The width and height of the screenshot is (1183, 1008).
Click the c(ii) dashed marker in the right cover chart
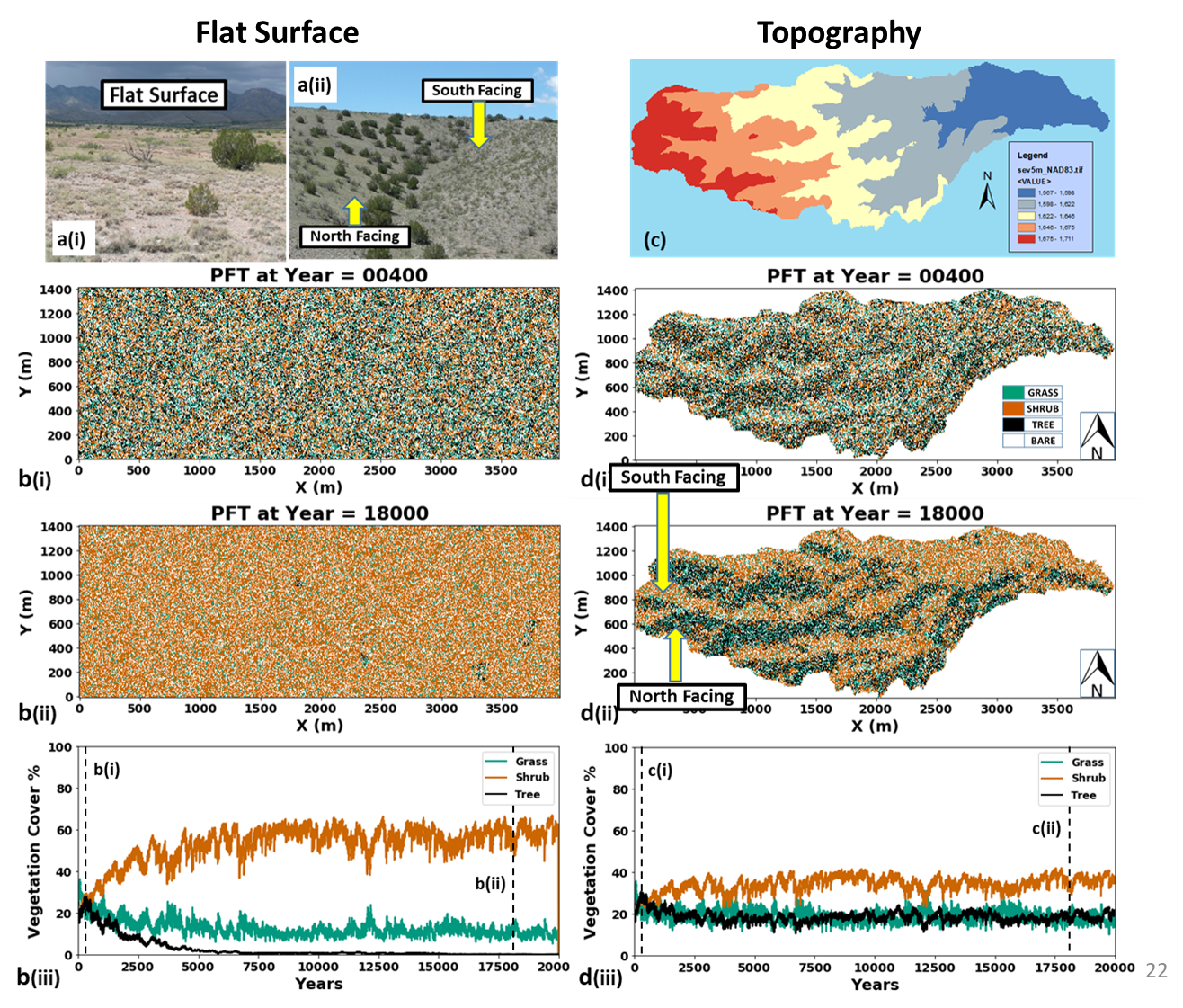[x=1069, y=850]
